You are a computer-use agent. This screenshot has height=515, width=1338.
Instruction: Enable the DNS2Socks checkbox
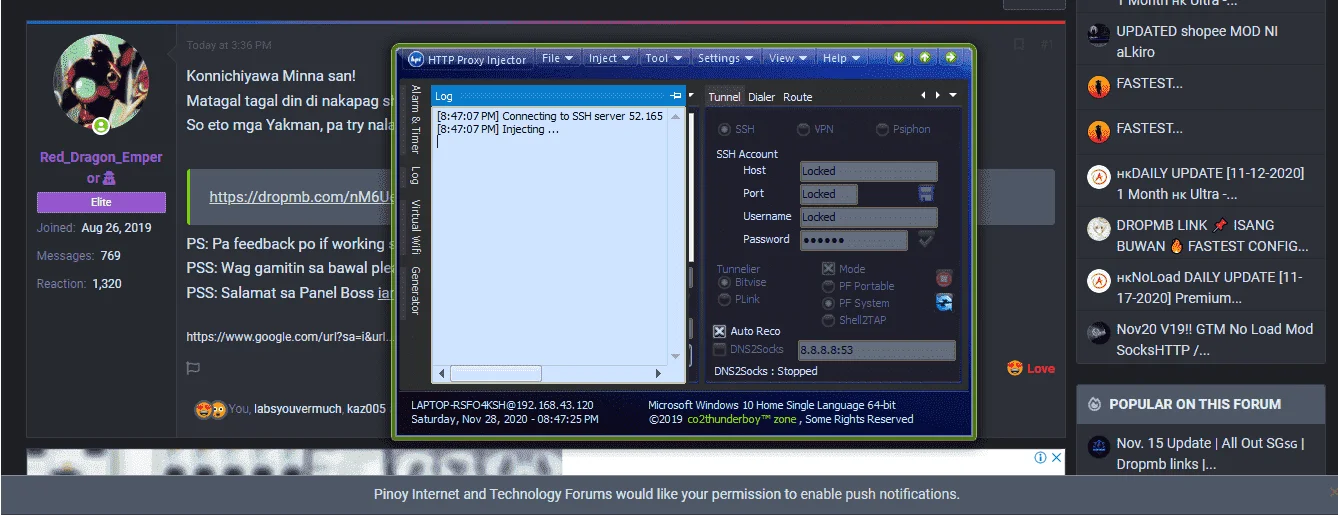point(720,349)
